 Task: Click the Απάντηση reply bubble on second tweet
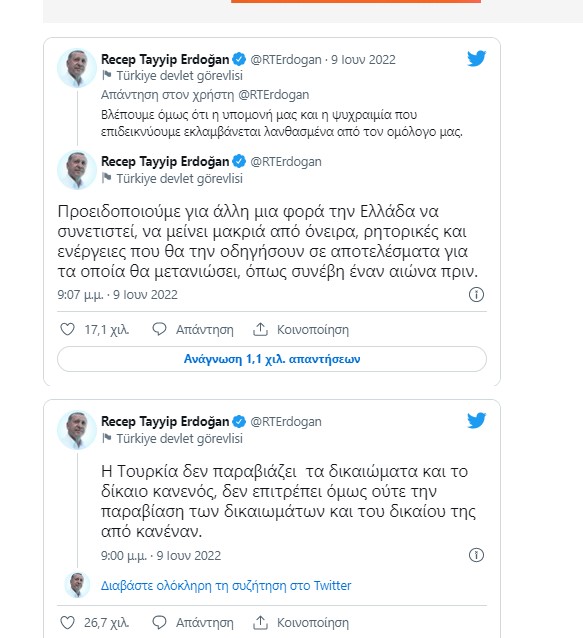pyautogui.click(x=159, y=623)
